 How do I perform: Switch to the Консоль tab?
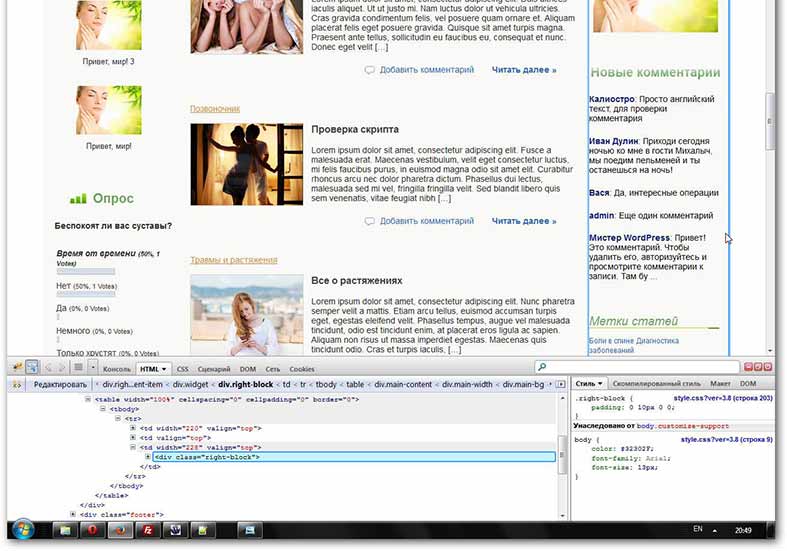click(x=117, y=369)
